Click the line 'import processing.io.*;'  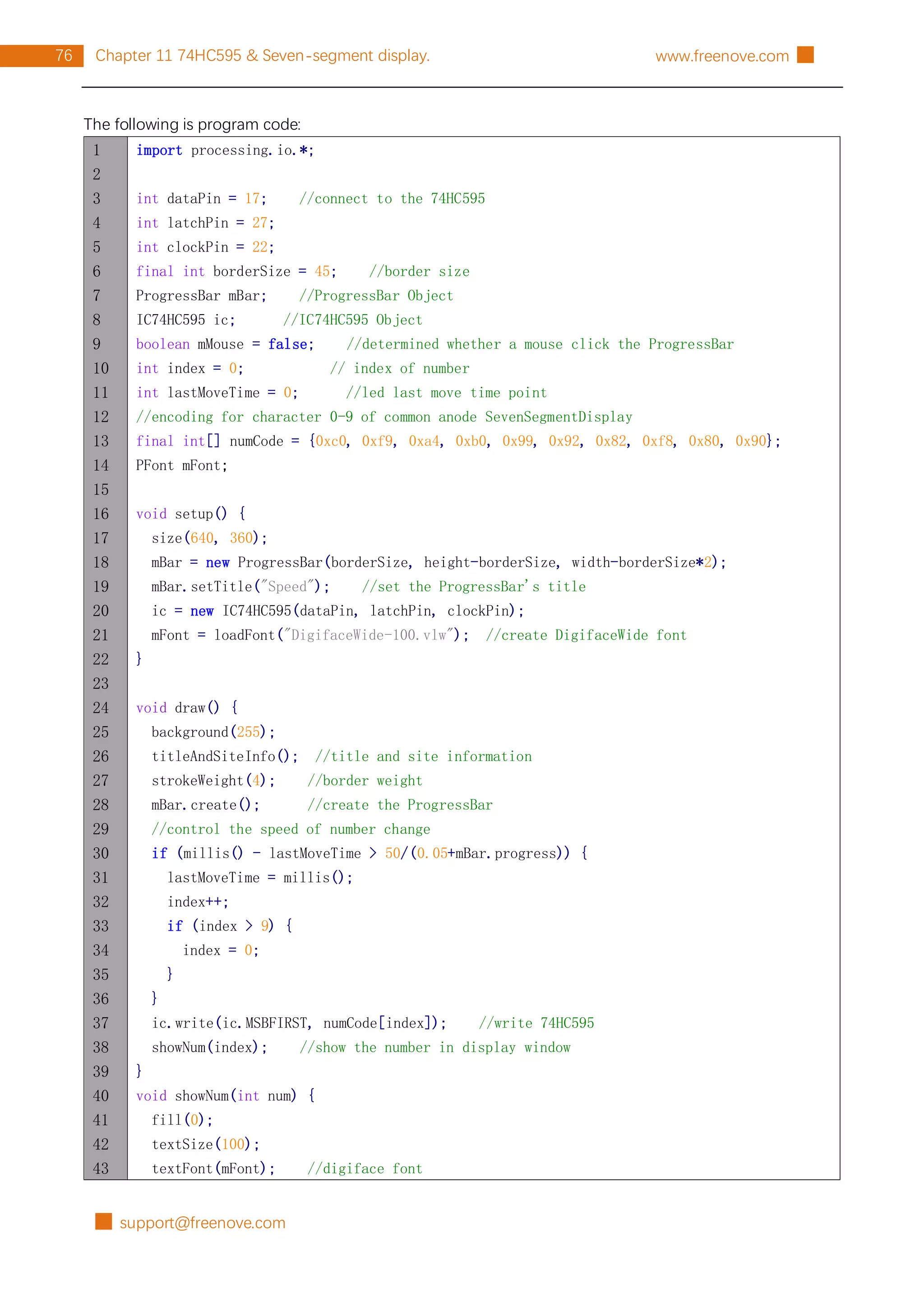[x=225, y=150]
